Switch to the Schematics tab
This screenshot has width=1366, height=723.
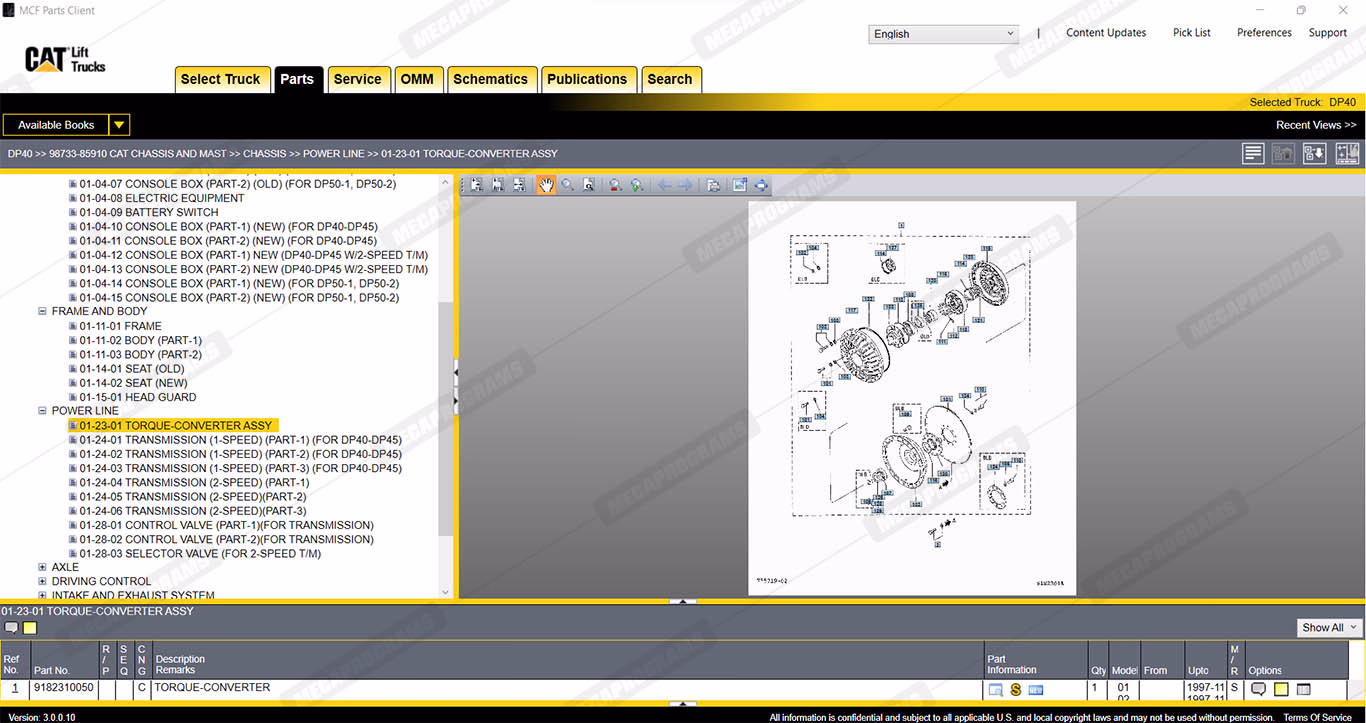point(490,80)
